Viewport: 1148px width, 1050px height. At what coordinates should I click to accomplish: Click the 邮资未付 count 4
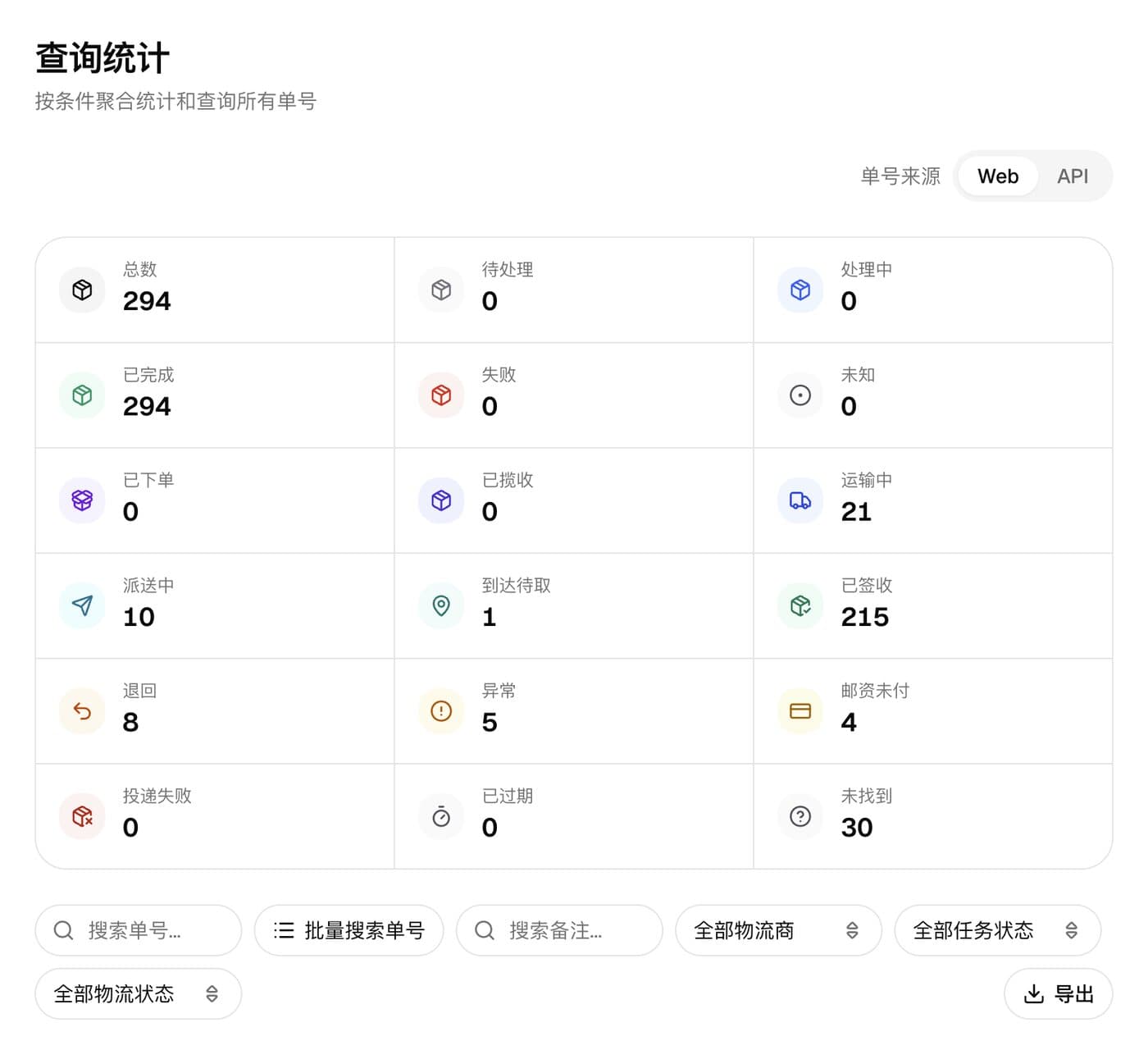(849, 722)
